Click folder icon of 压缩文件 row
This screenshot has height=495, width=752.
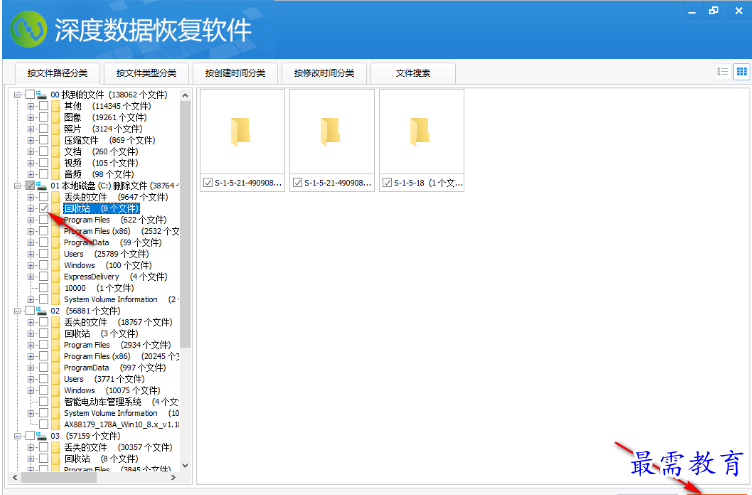coord(56,140)
